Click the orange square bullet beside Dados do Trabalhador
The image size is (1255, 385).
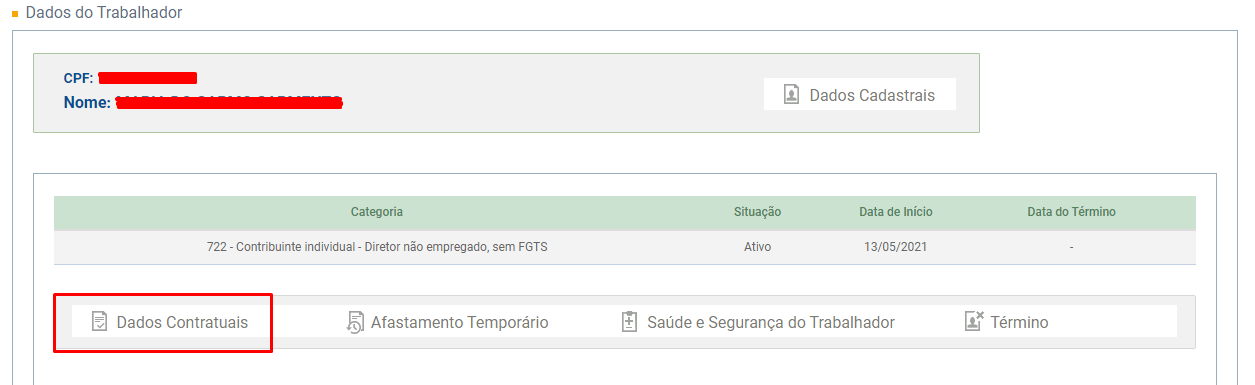15,14
